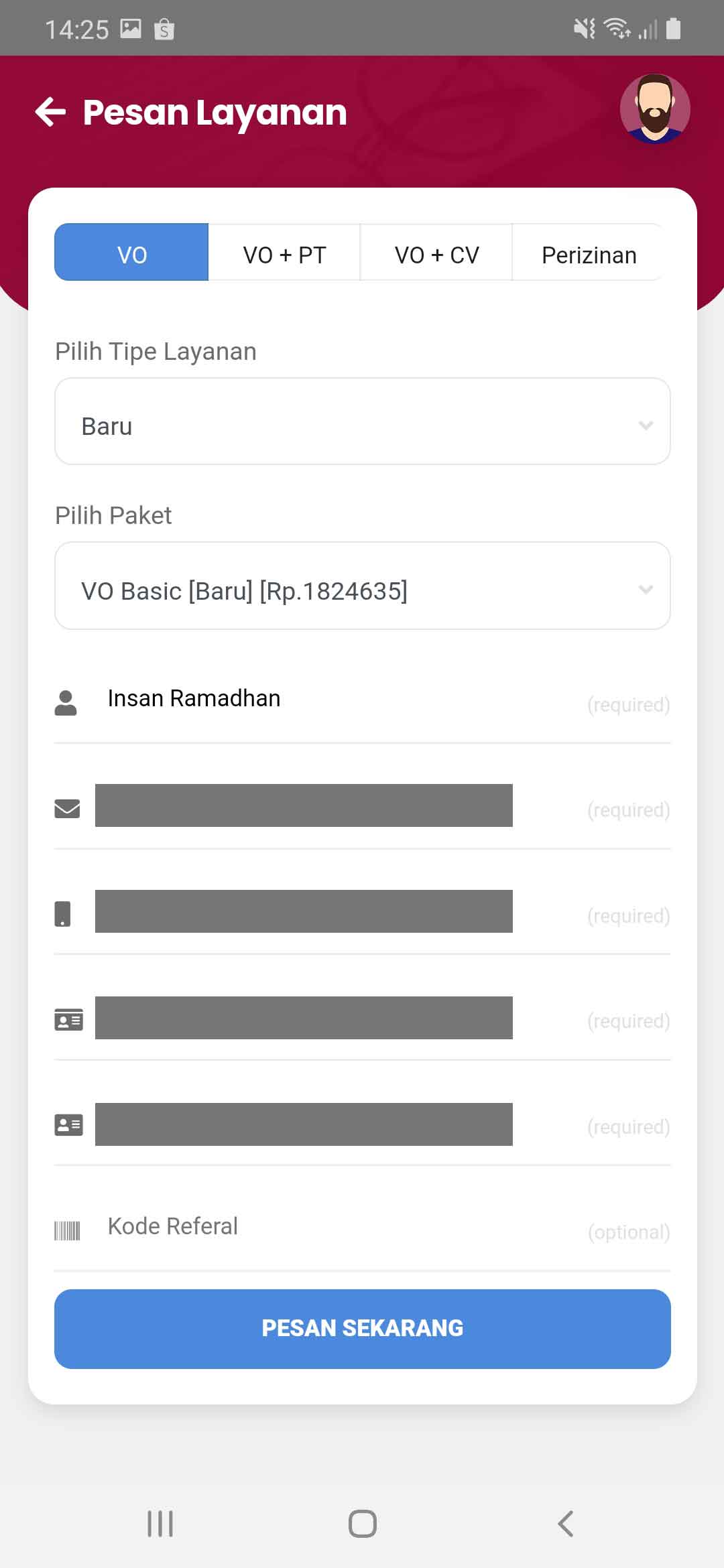The width and height of the screenshot is (724, 1568).
Task: Tap the back arrow beside Pesan Layanan
Action: (x=51, y=112)
